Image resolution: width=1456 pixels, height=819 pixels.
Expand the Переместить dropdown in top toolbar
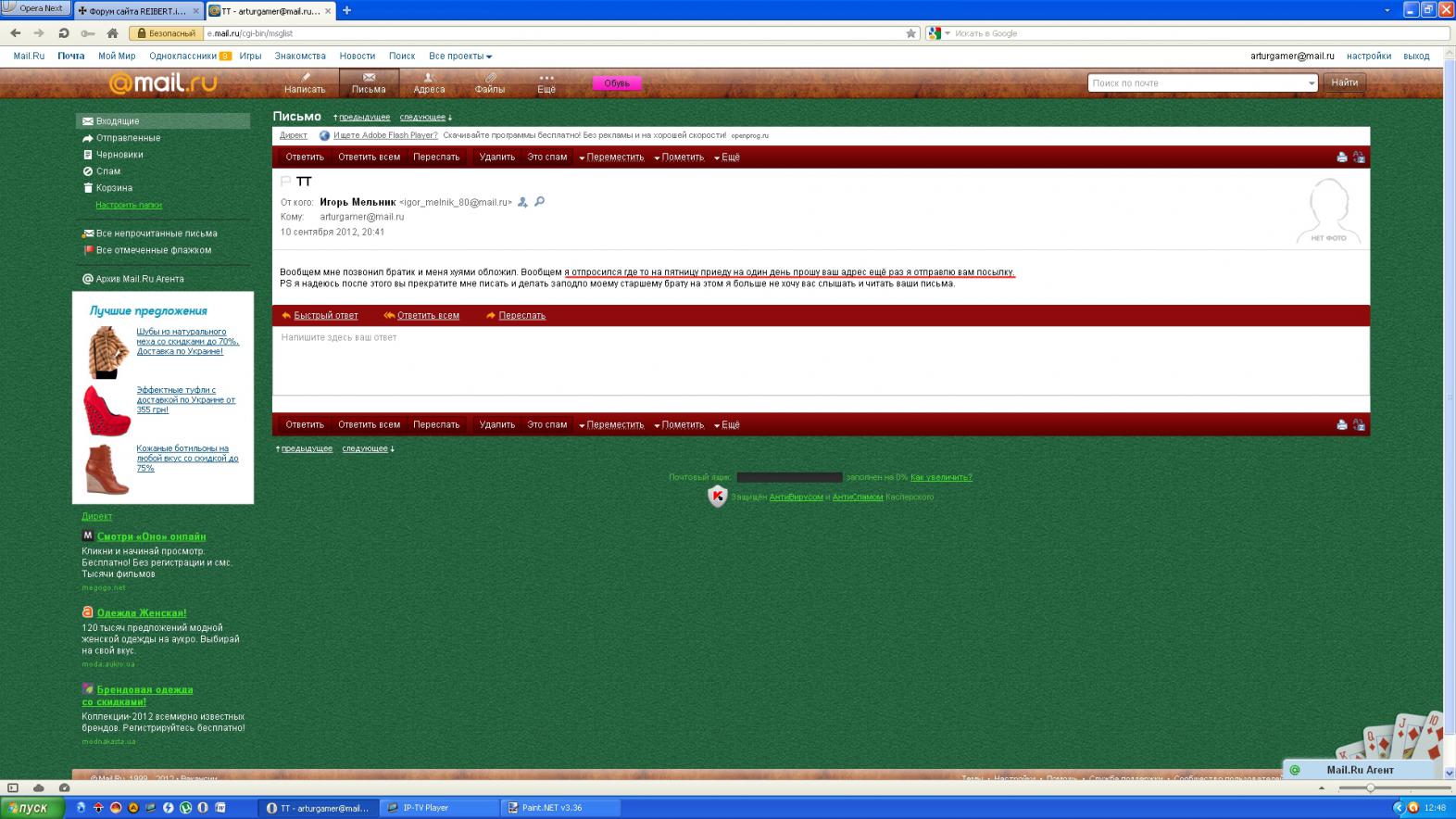click(x=611, y=157)
